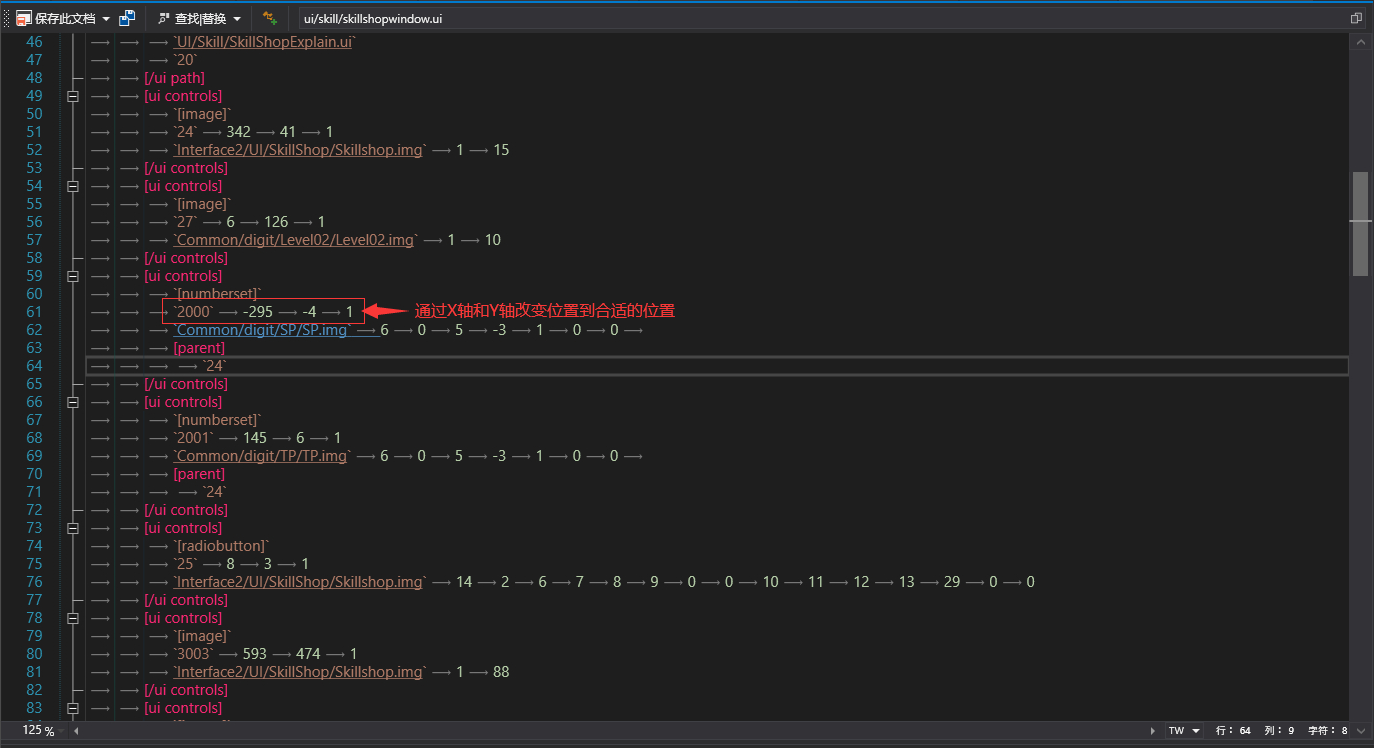The width and height of the screenshot is (1374, 748).
Task: Click the toolbar drag grip handle
Action: point(6,18)
